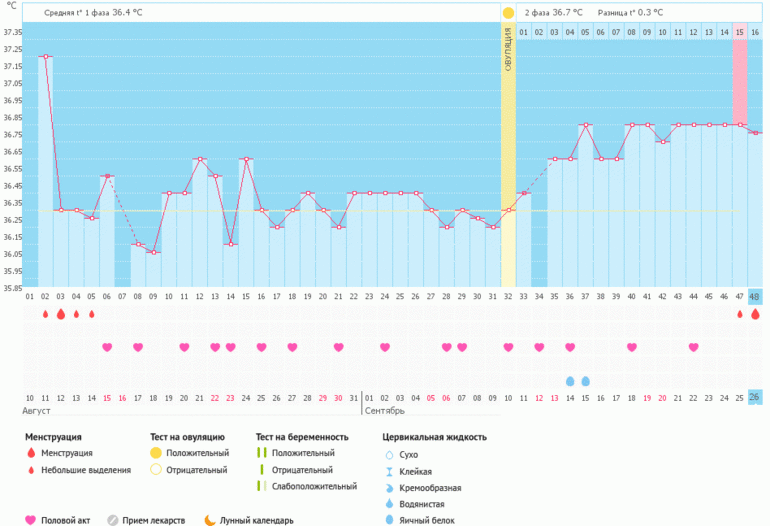Image resolution: width=770 pixels, height=526 pixels.
Task: Select the Отрицательный ovulation test empty circle
Action: pos(155,469)
